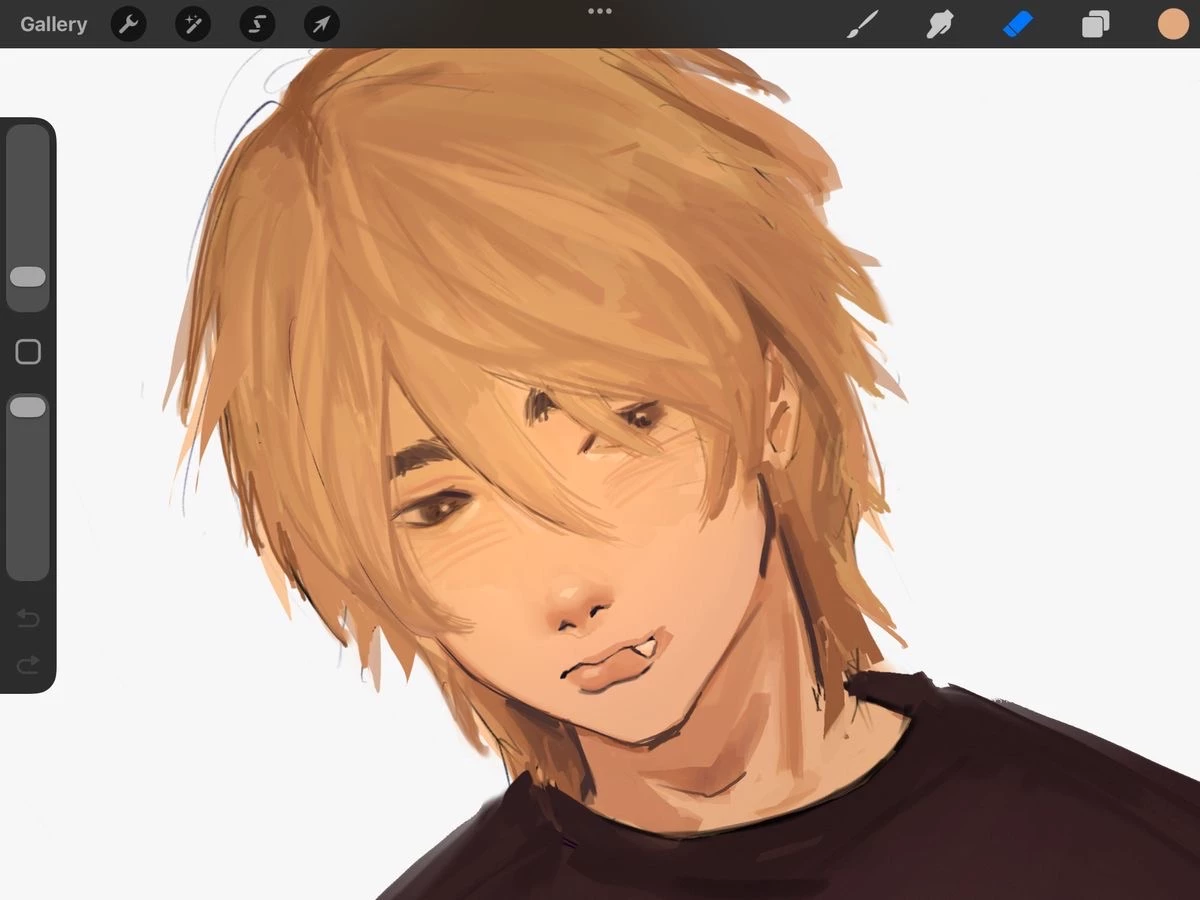Open the Actions wrench menu
The height and width of the screenshot is (900, 1200).
[128, 24]
